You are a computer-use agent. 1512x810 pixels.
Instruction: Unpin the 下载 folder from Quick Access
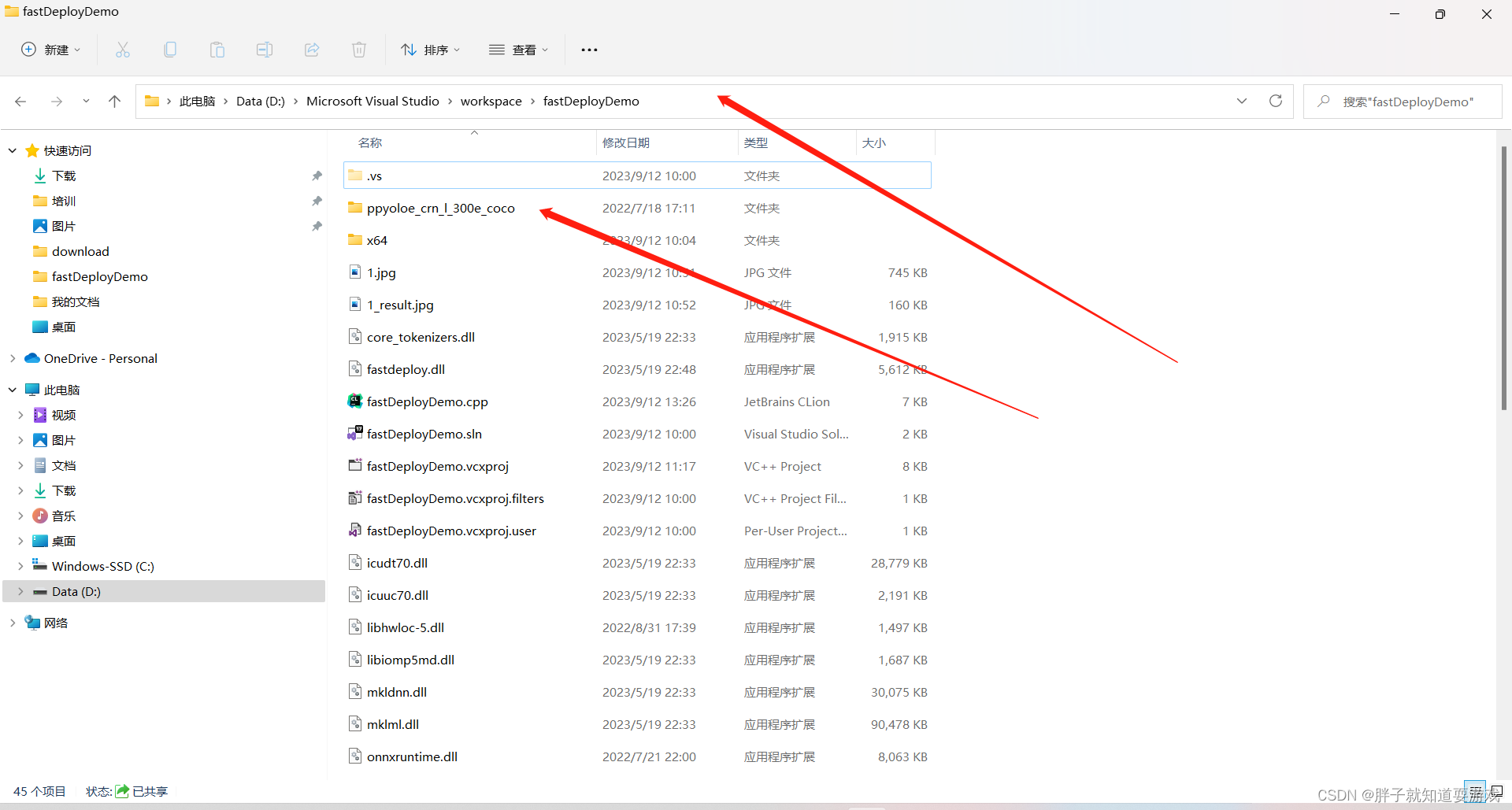pyautogui.click(x=317, y=175)
